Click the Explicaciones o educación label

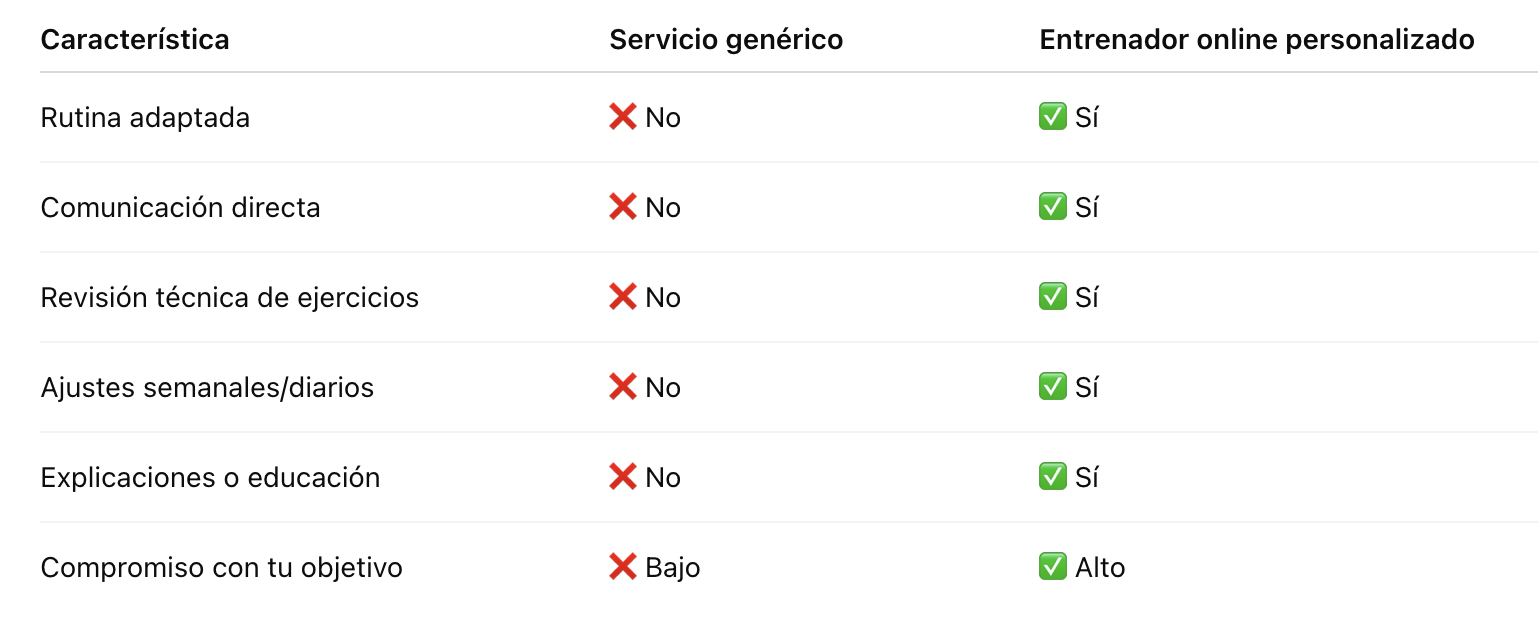(x=210, y=478)
